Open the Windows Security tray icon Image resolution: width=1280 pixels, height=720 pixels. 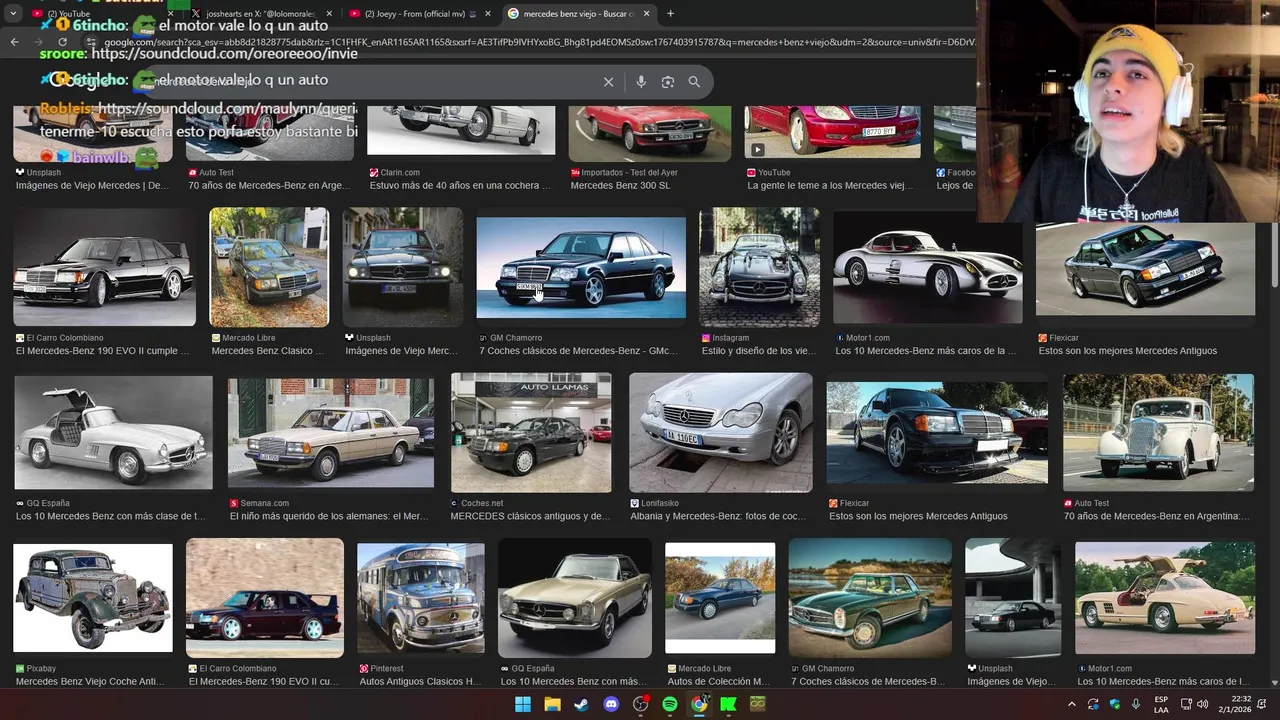click(1115, 704)
